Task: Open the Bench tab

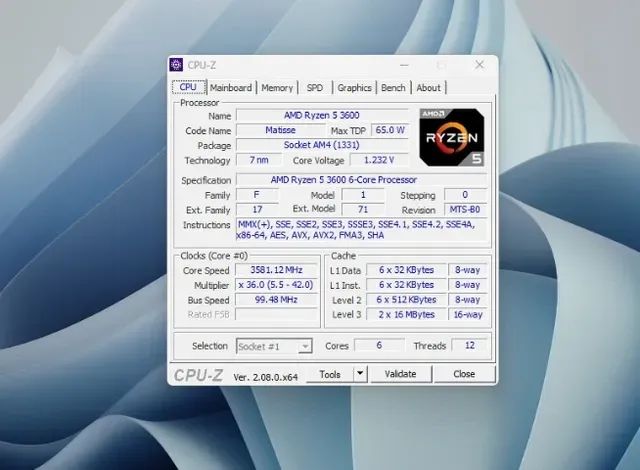Action: tap(393, 88)
